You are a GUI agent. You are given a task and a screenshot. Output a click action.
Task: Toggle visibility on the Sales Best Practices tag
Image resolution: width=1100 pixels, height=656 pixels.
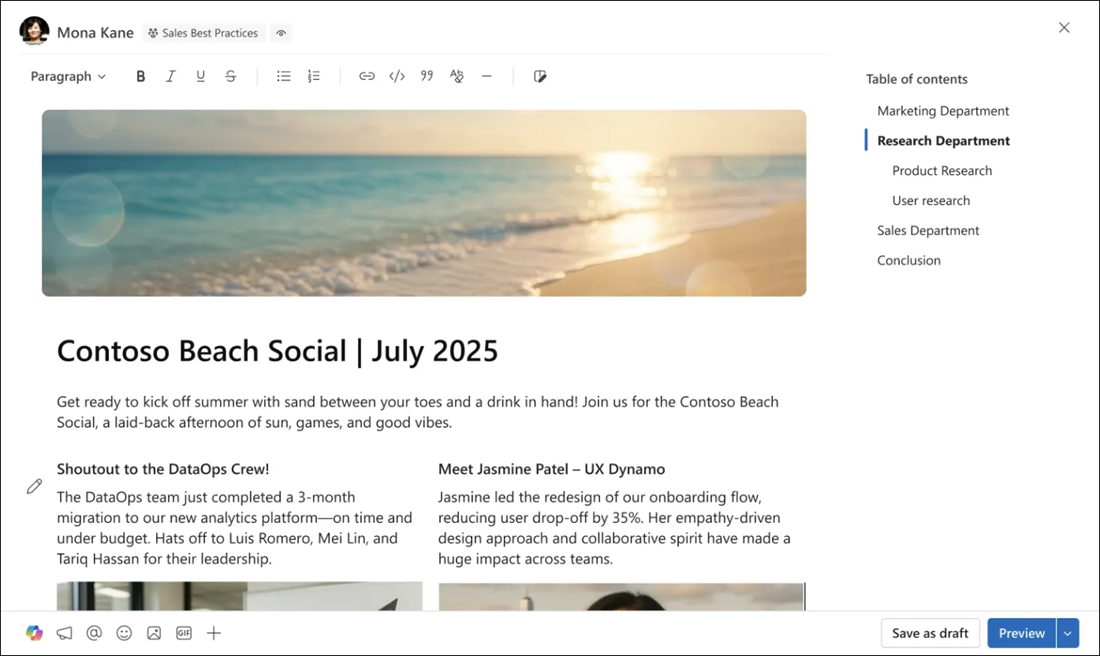point(281,32)
